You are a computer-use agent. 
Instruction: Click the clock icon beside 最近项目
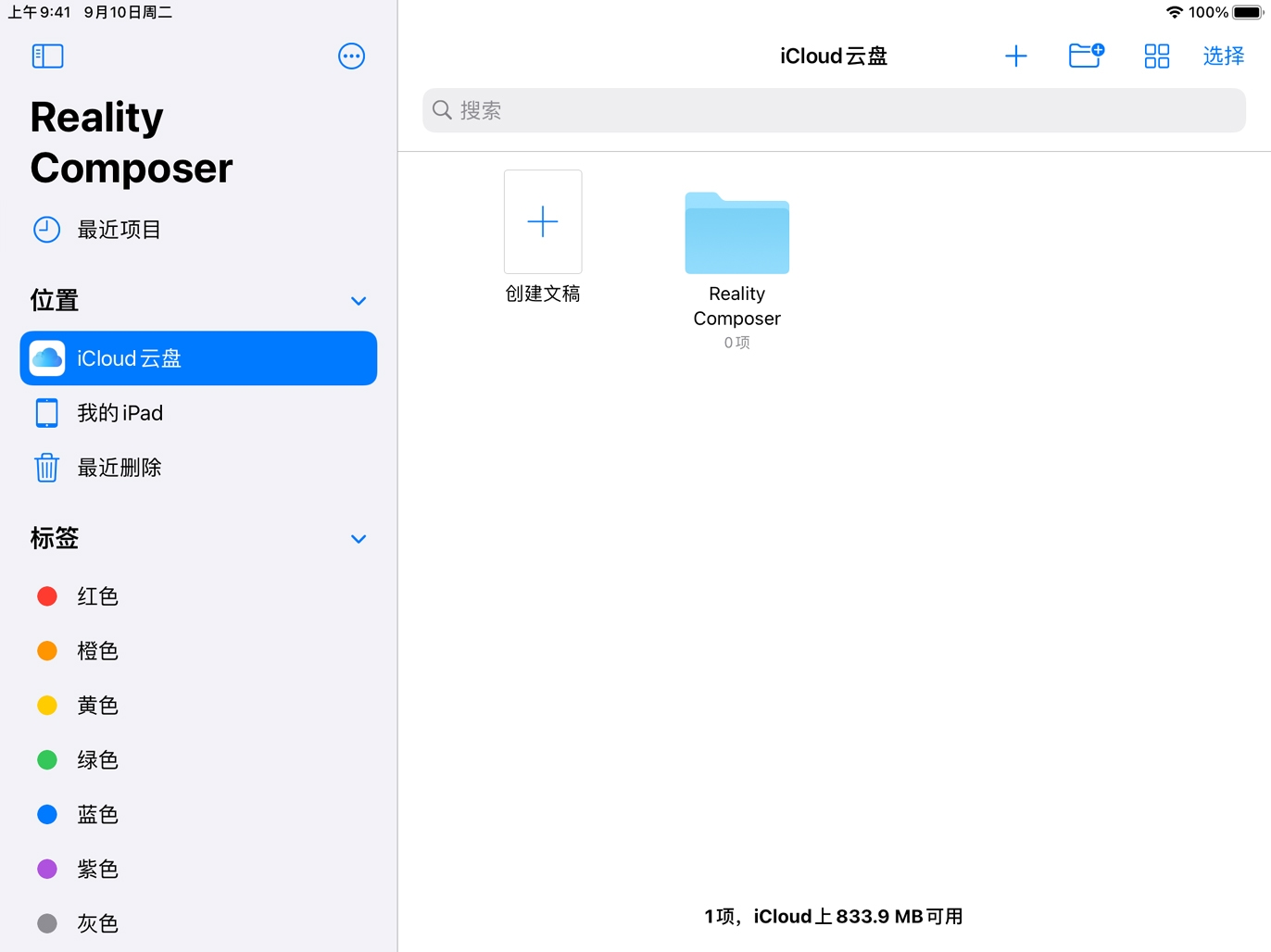[x=47, y=230]
